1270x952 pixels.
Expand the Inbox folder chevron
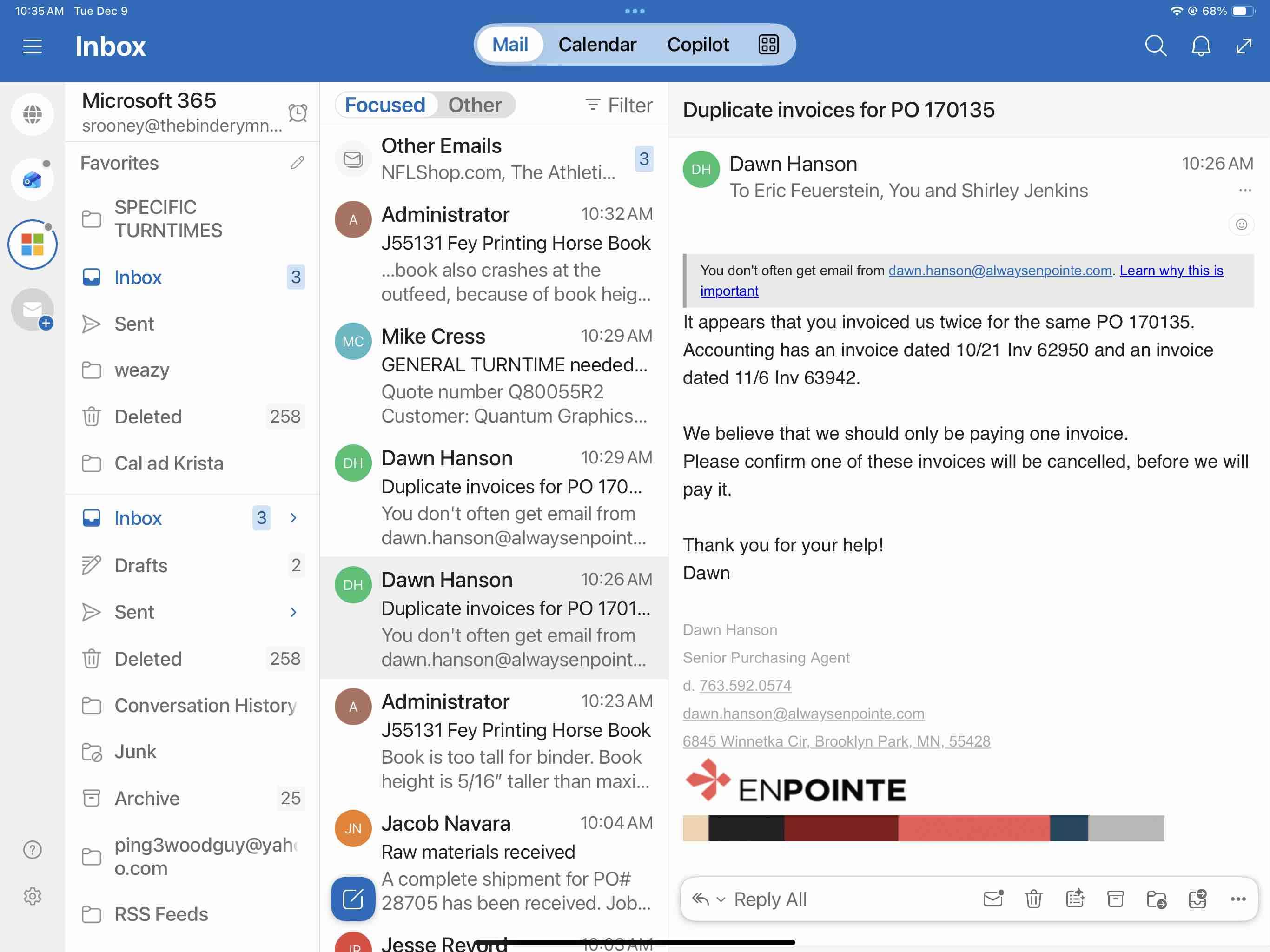293,518
